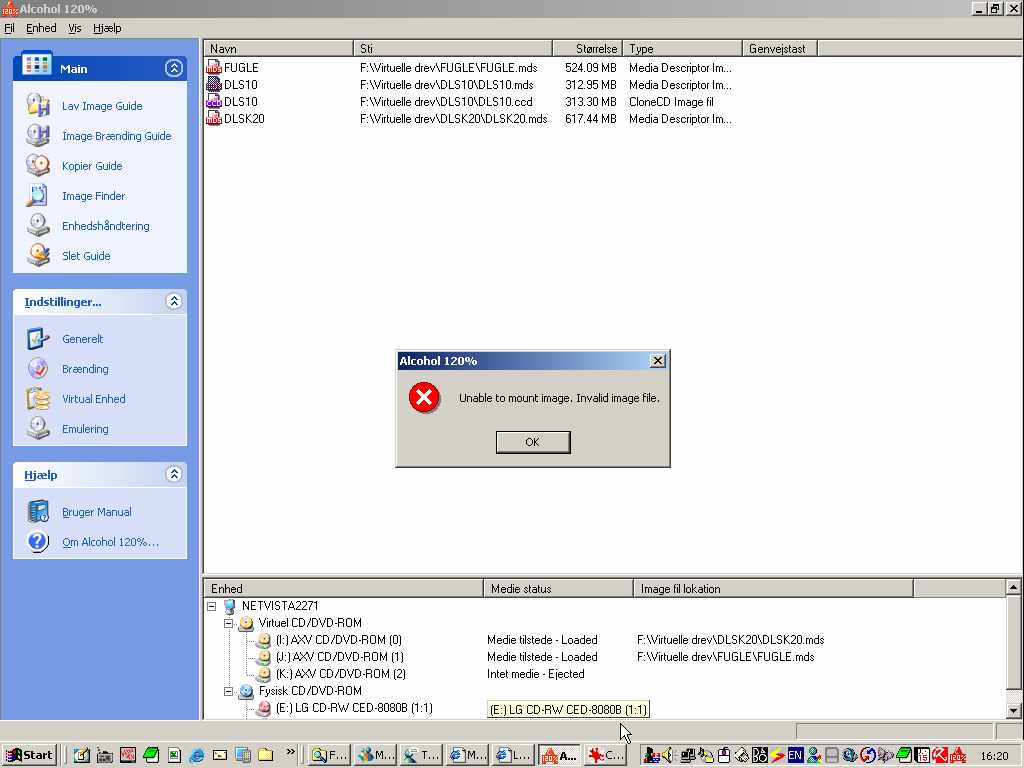Select path F:\Virtuelle drev\DLS10\DLS10.mds
This screenshot has width=1024, height=768.
point(447,85)
